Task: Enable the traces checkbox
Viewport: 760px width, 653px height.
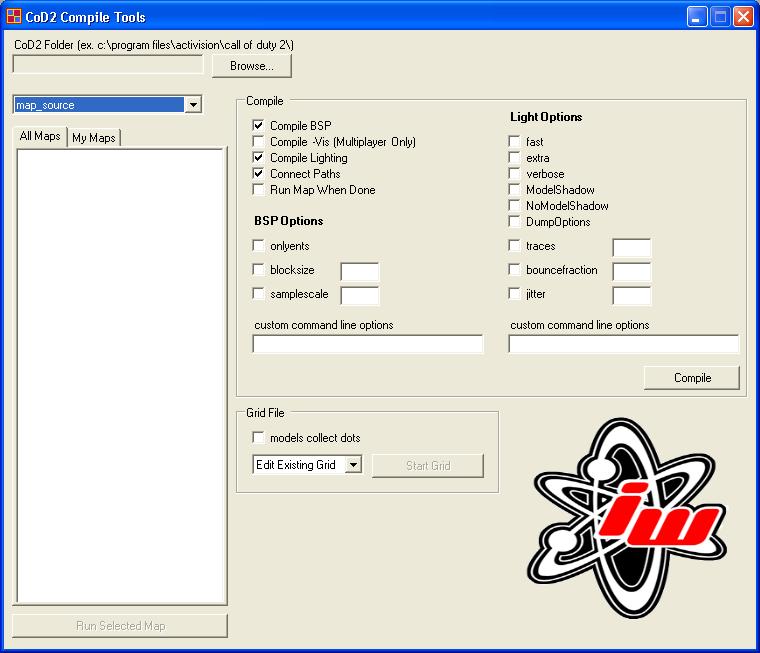Action: tap(514, 246)
